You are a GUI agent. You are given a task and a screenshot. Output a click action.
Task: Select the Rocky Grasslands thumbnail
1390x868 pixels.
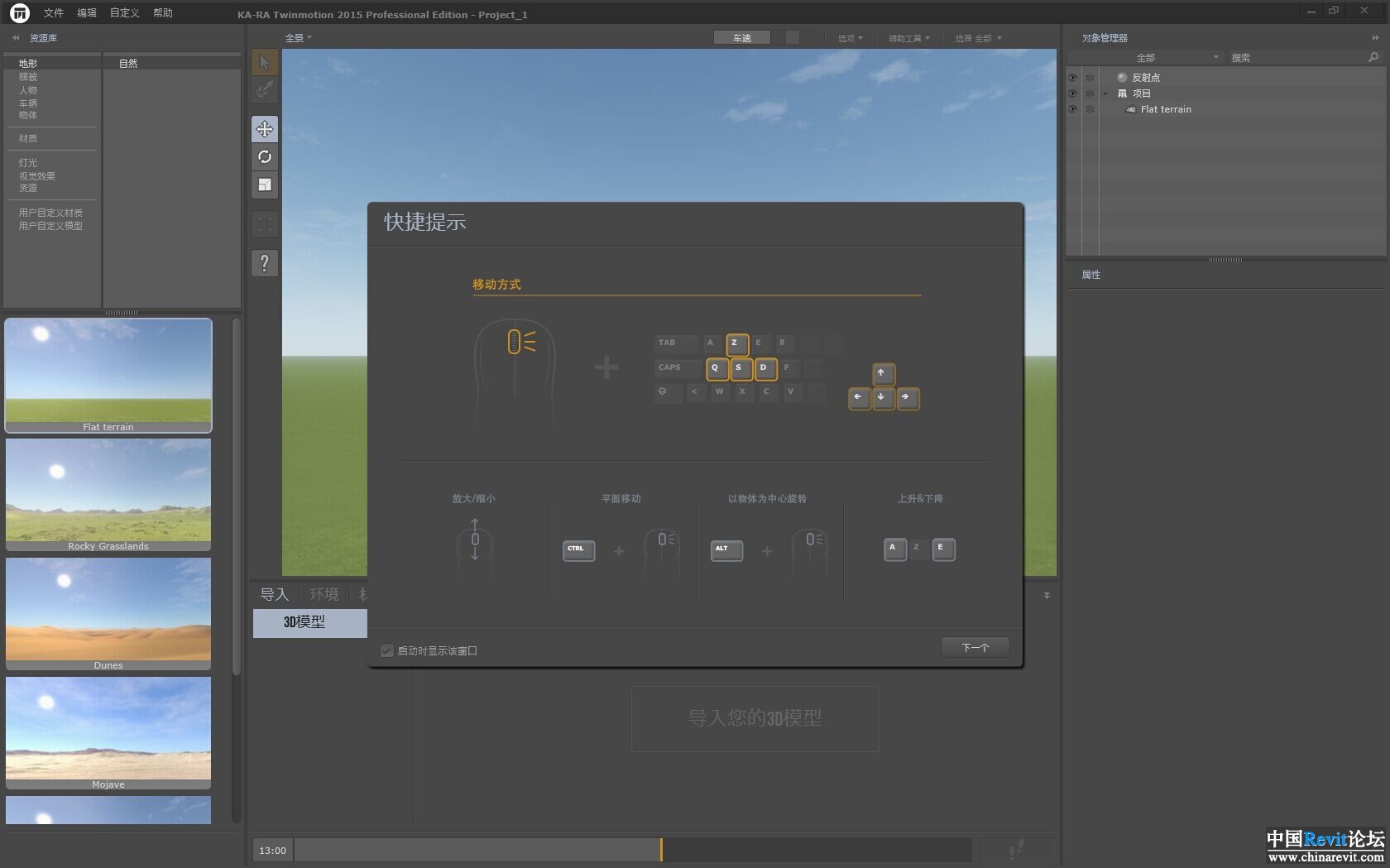tap(108, 495)
